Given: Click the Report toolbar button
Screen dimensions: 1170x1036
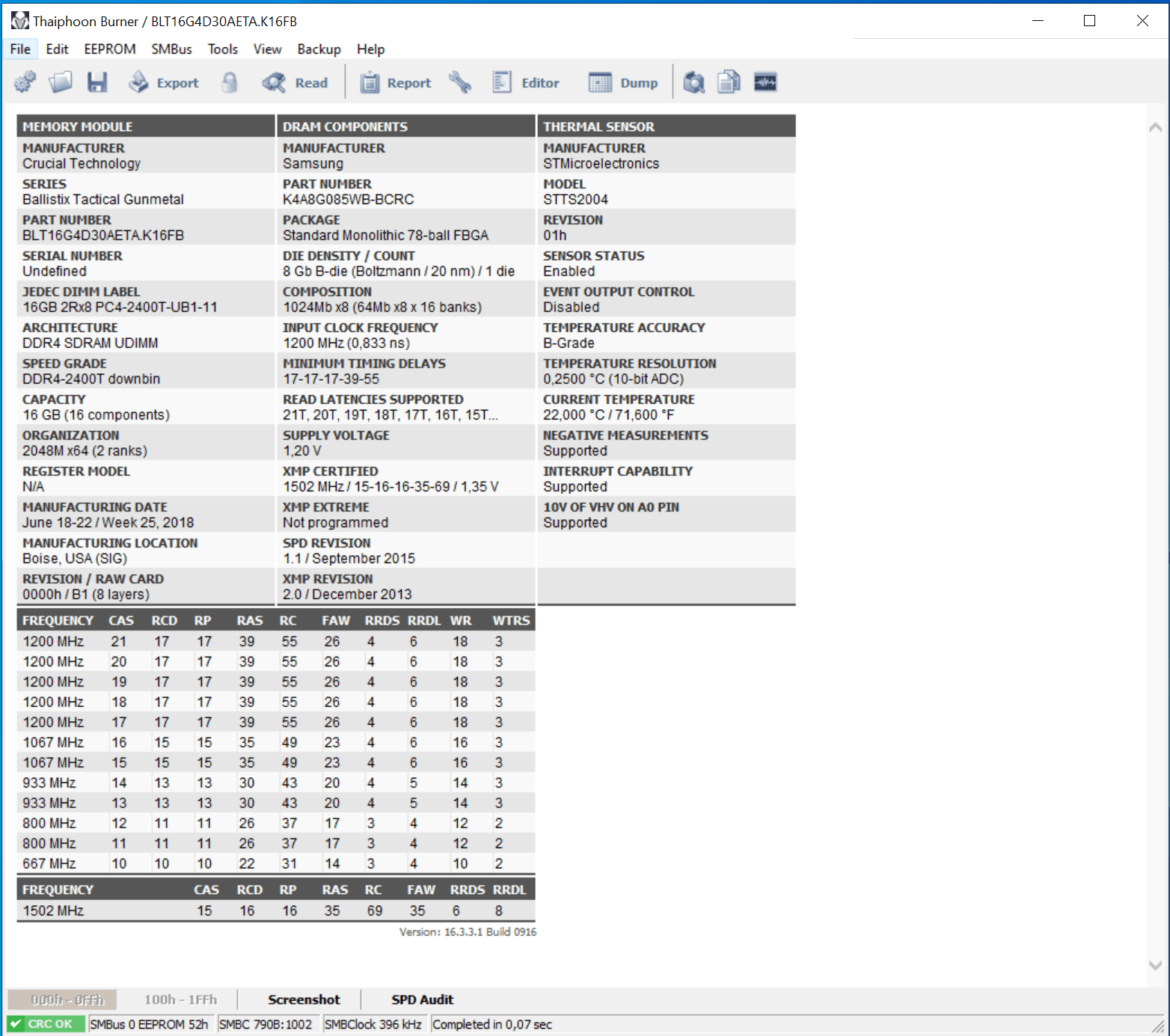Looking at the screenshot, I should (396, 82).
